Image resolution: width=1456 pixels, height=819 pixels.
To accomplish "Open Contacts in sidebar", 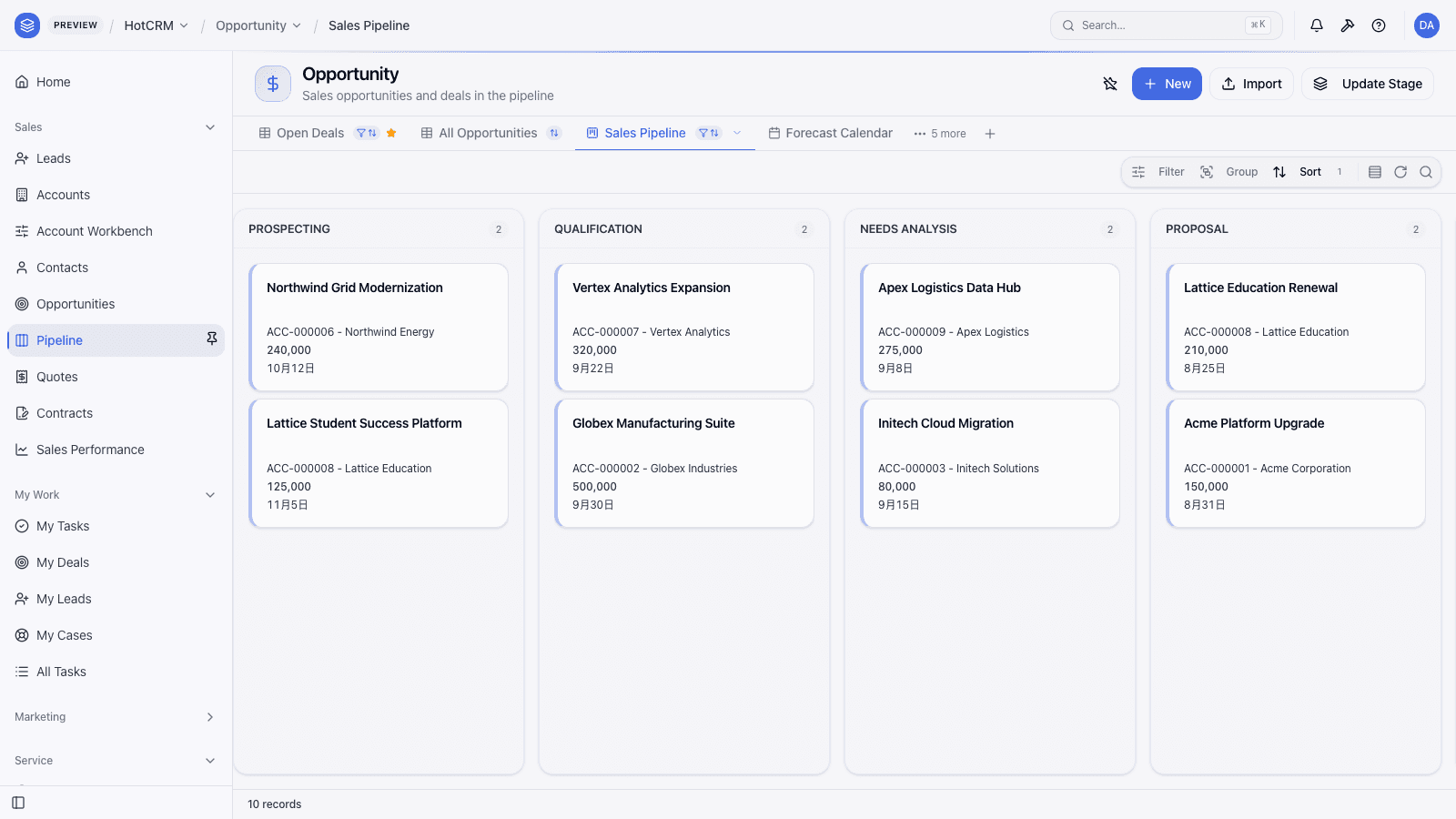I will click(116, 268).
